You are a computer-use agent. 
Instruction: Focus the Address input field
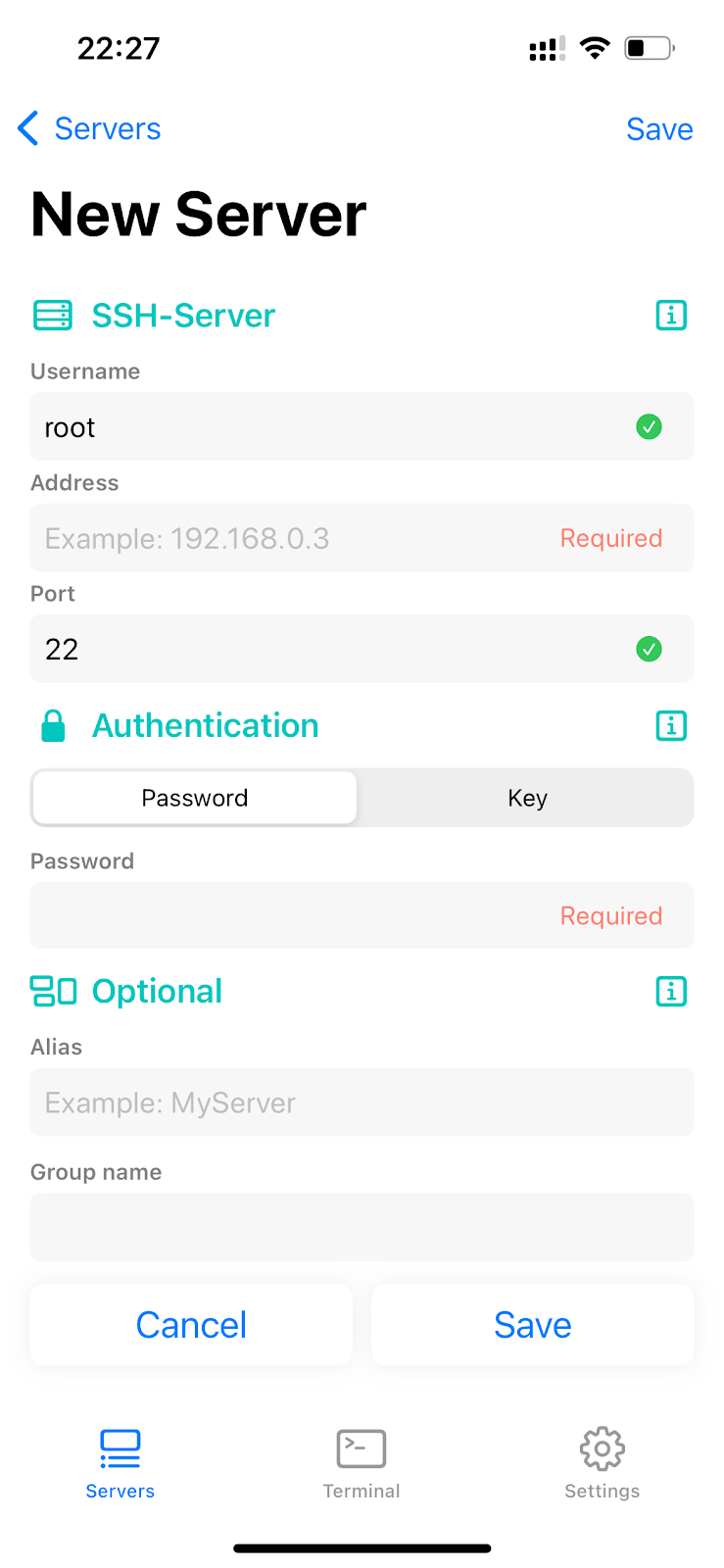pyautogui.click(x=294, y=538)
